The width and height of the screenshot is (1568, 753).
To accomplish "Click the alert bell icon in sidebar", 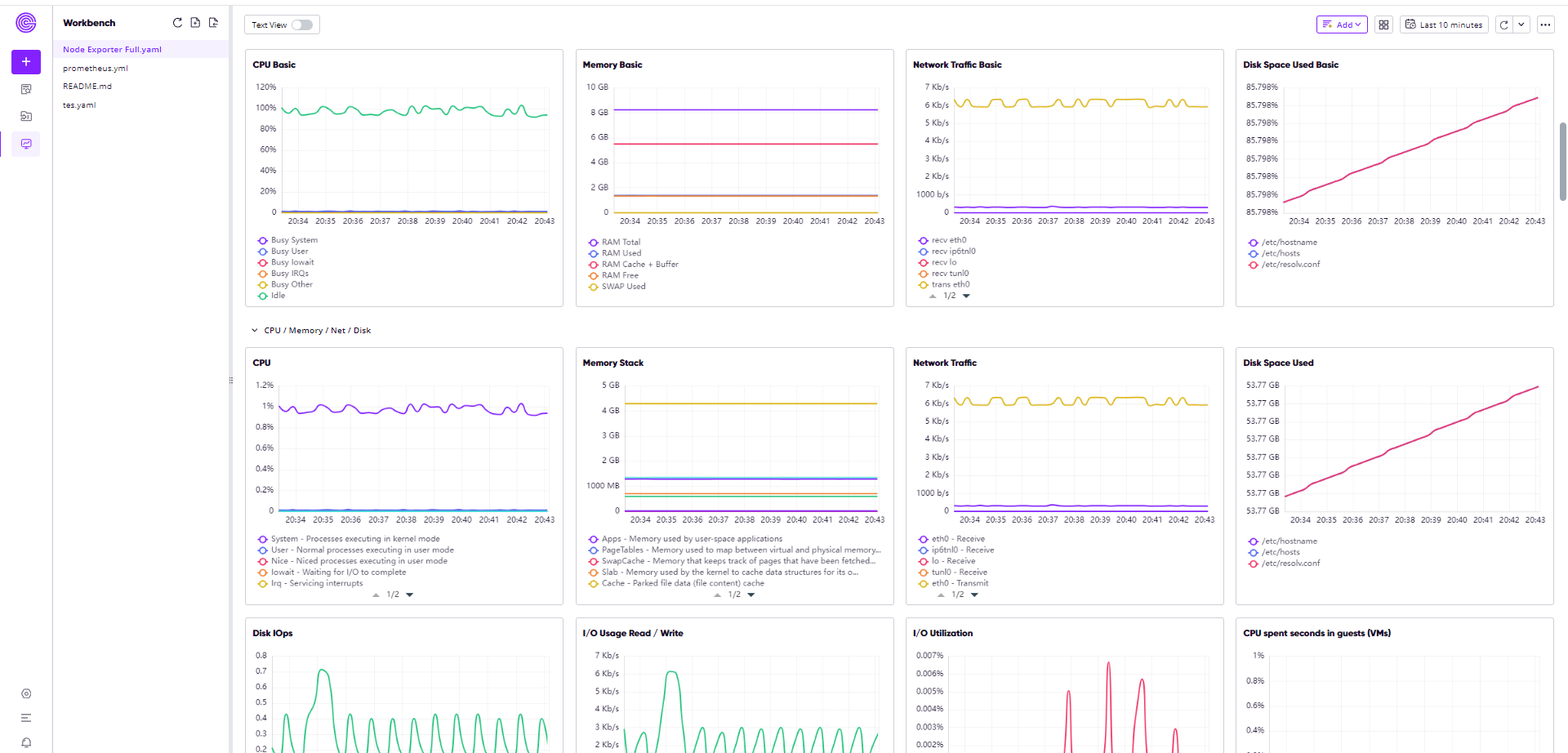I will [26, 742].
